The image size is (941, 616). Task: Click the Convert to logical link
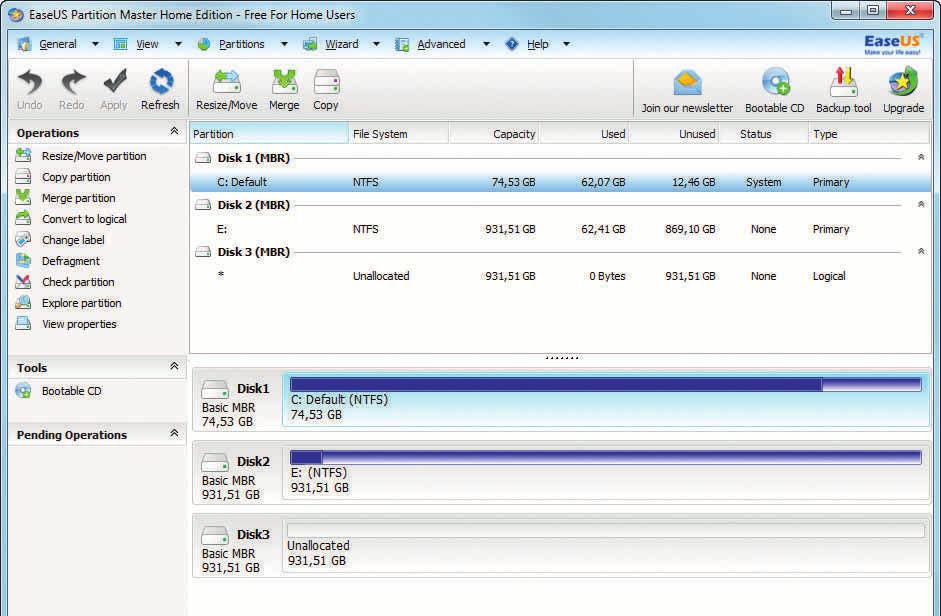click(84, 219)
